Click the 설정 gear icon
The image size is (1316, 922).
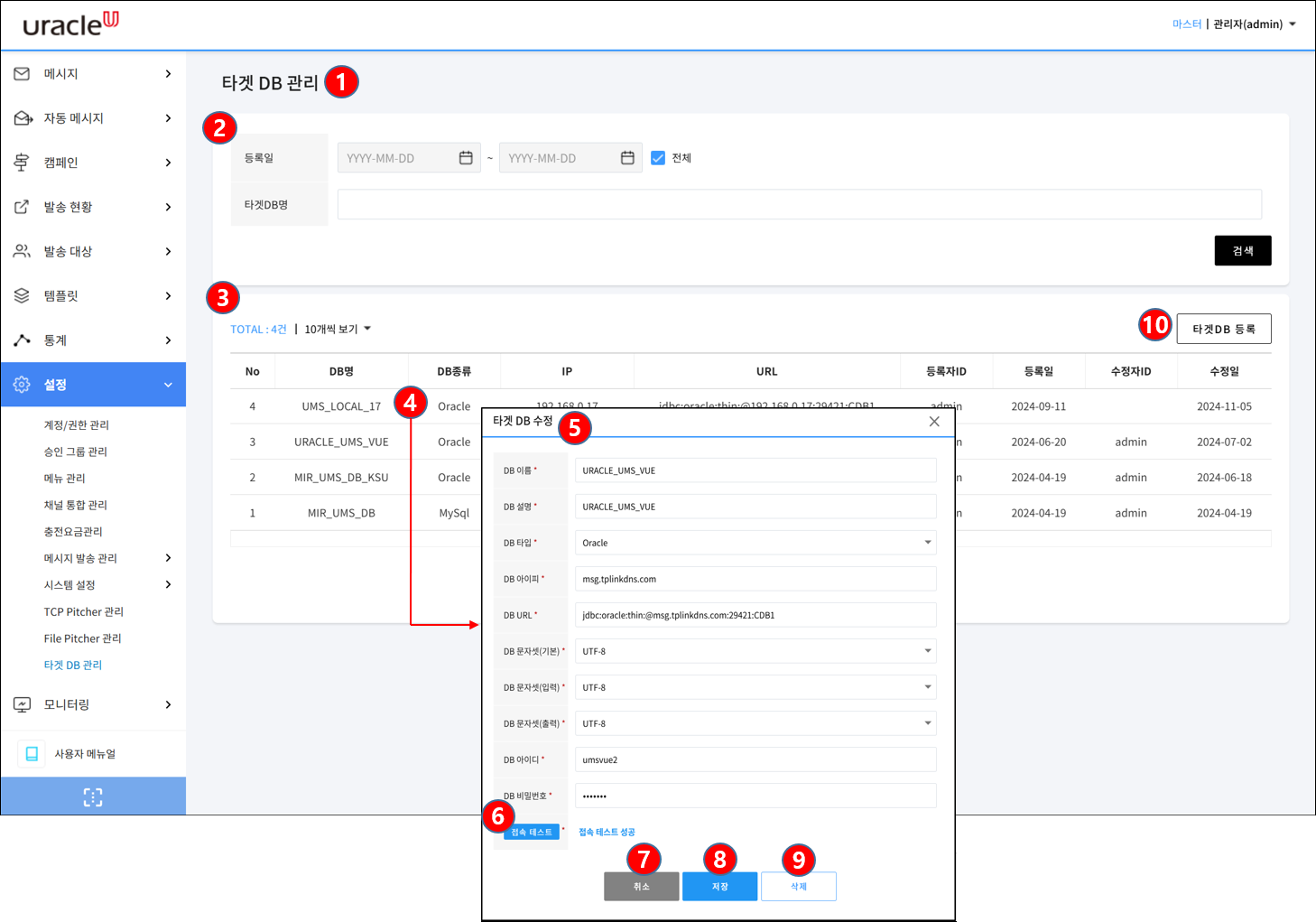[22, 385]
